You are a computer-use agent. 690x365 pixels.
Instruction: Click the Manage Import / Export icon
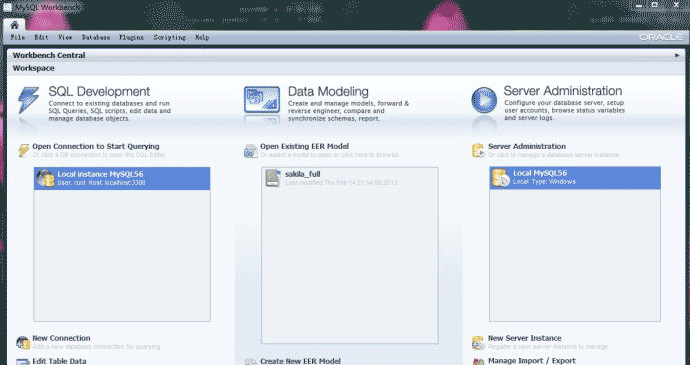478,361
